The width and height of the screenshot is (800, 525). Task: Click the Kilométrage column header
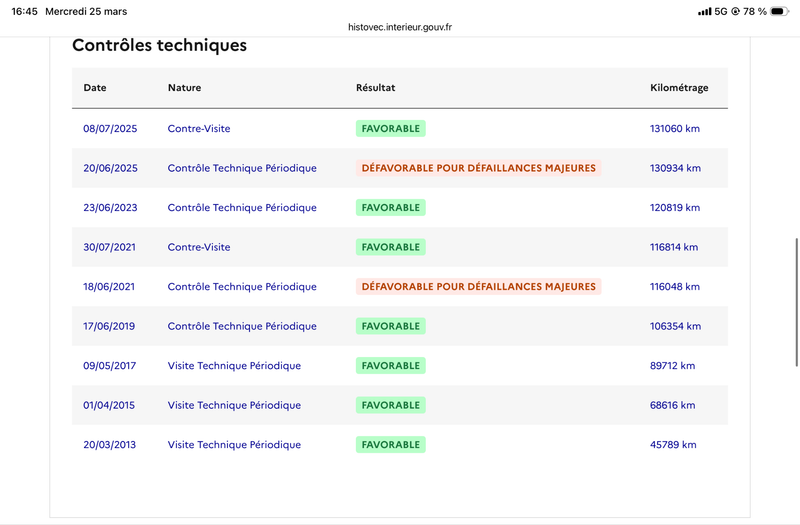[x=679, y=88]
